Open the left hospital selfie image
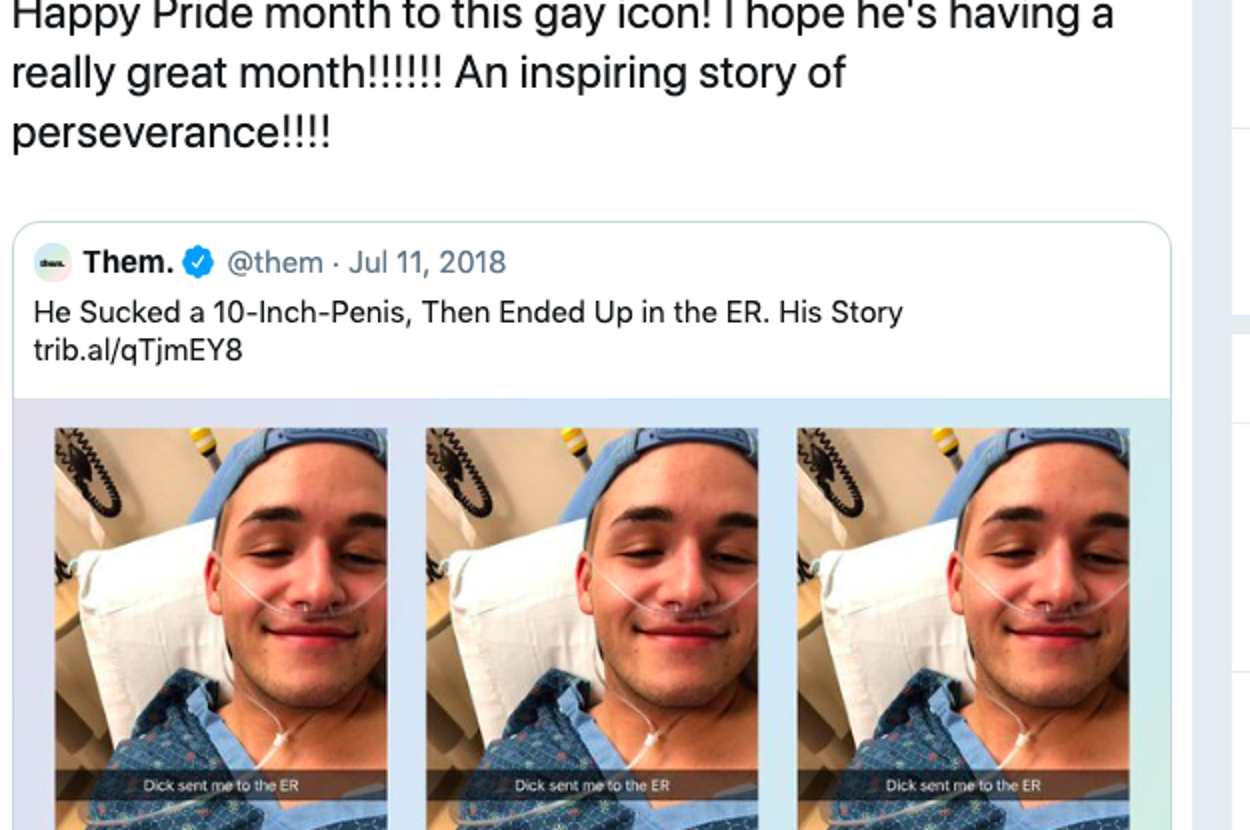The height and width of the screenshot is (830, 1250). [221, 600]
